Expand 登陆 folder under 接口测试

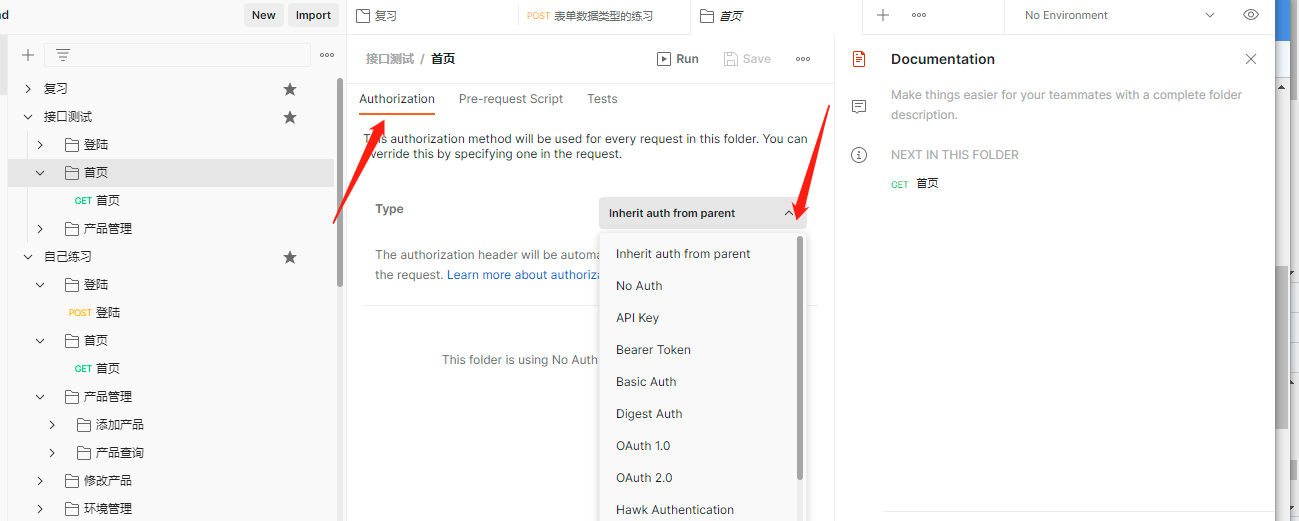40,145
